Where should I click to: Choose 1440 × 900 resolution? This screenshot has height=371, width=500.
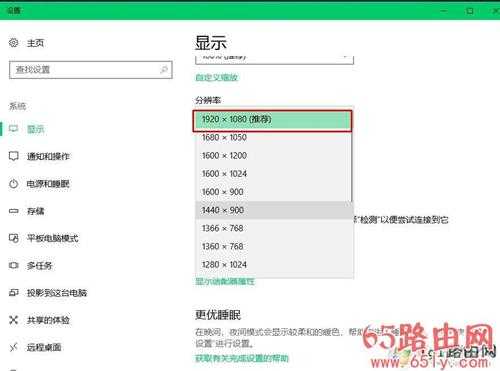(274, 210)
